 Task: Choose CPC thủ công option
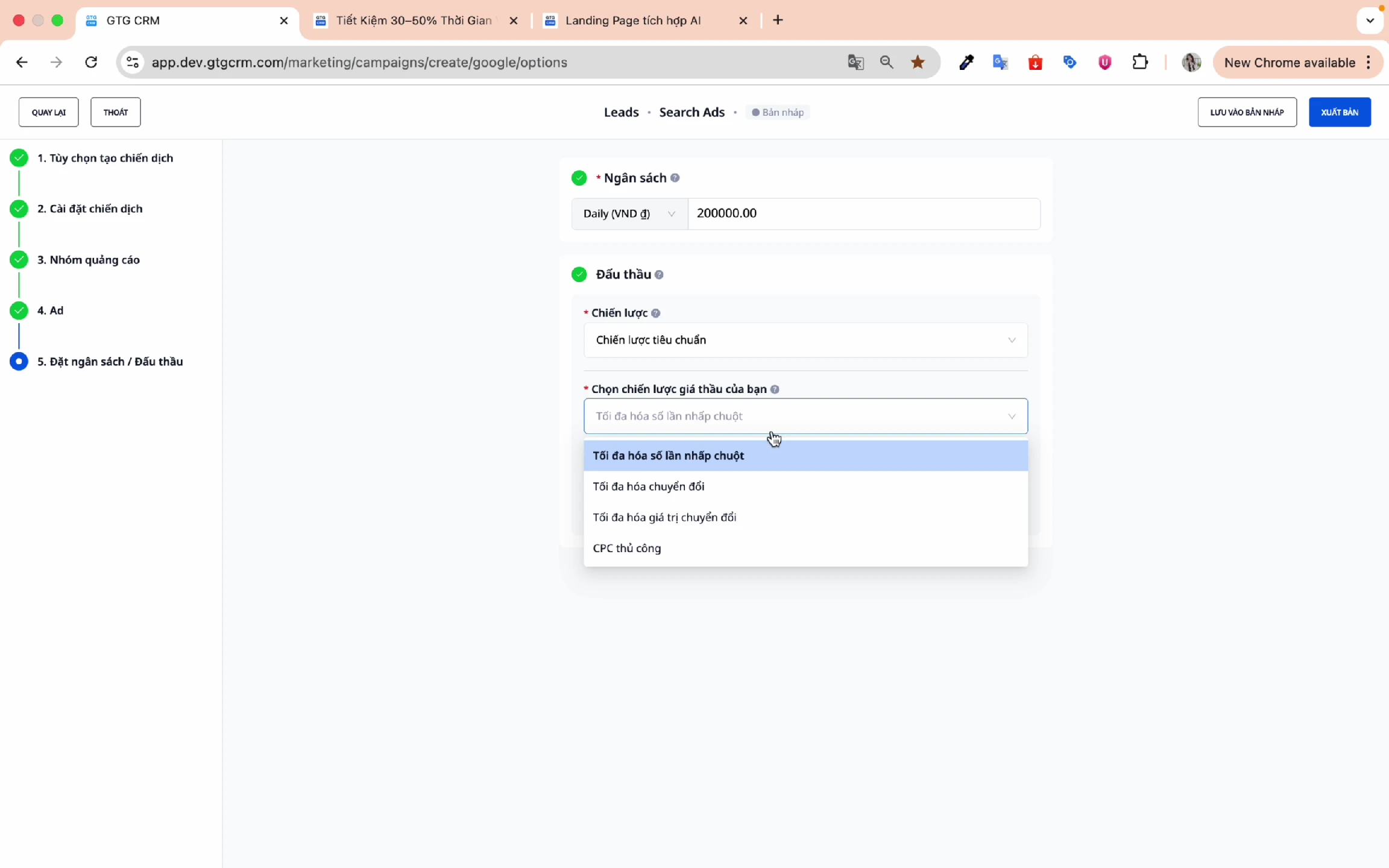point(627,549)
